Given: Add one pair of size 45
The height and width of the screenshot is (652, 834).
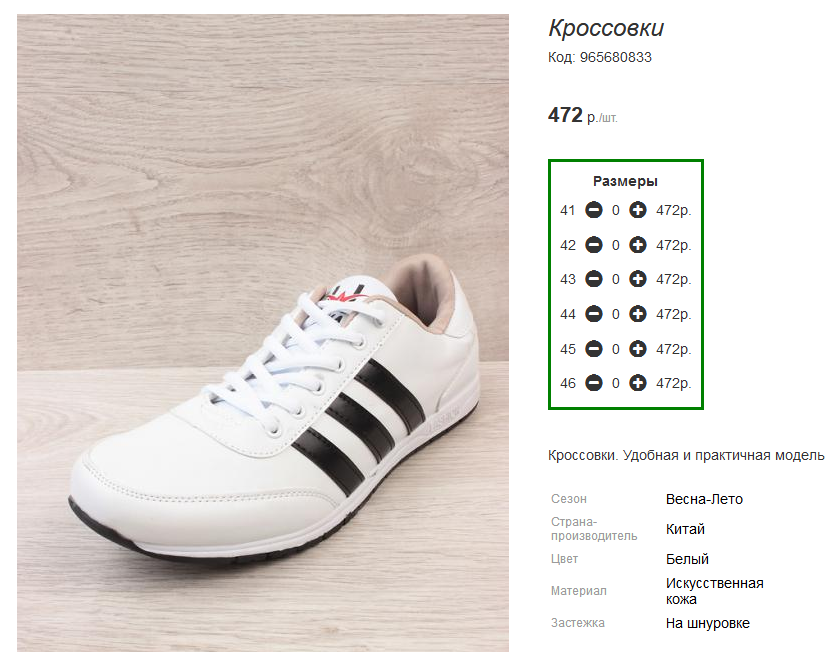Looking at the screenshot, I should coord(638,349).
